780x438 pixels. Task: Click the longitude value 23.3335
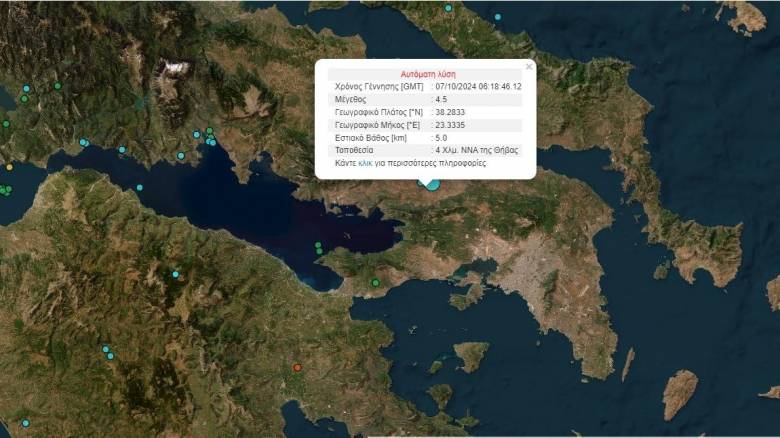click(453, 125)
